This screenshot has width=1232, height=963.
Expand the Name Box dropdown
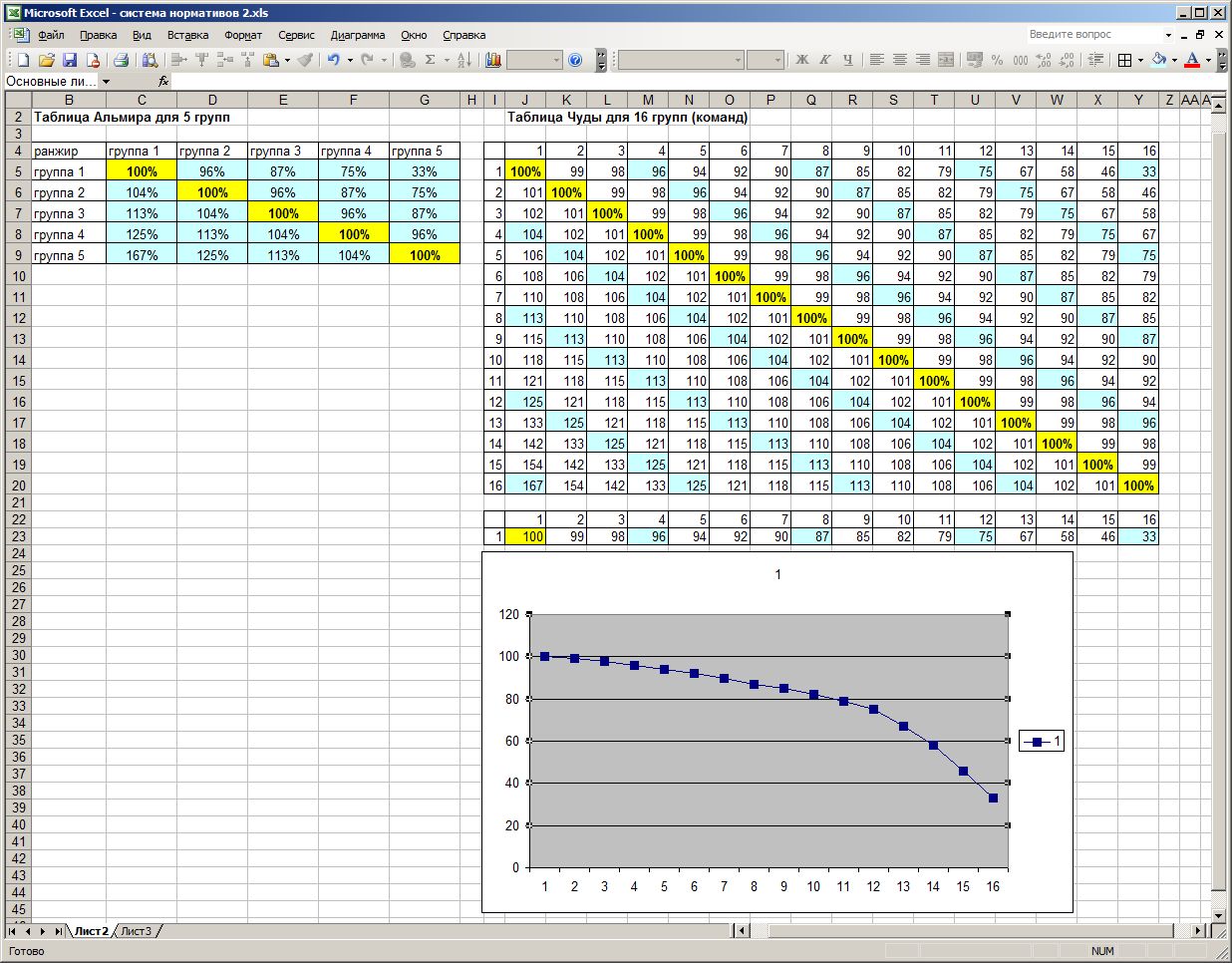click(107, 82)
